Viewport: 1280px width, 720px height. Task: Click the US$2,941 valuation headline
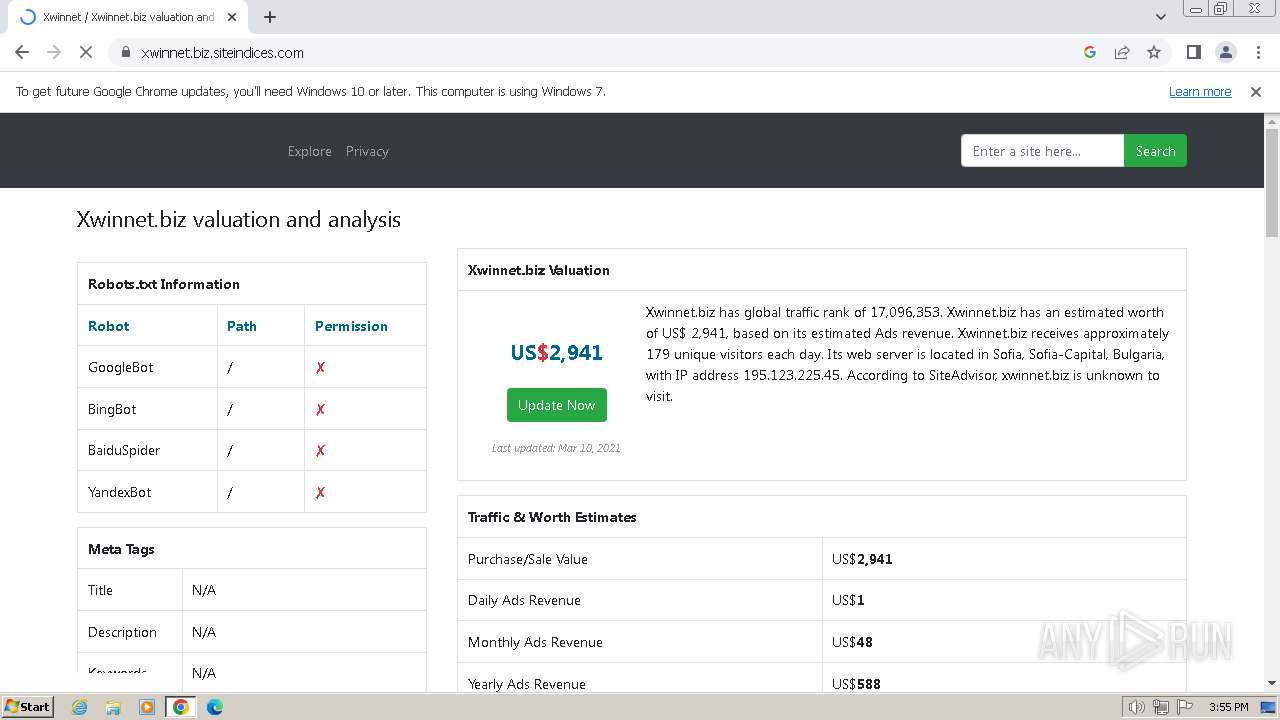click(556, 352)
